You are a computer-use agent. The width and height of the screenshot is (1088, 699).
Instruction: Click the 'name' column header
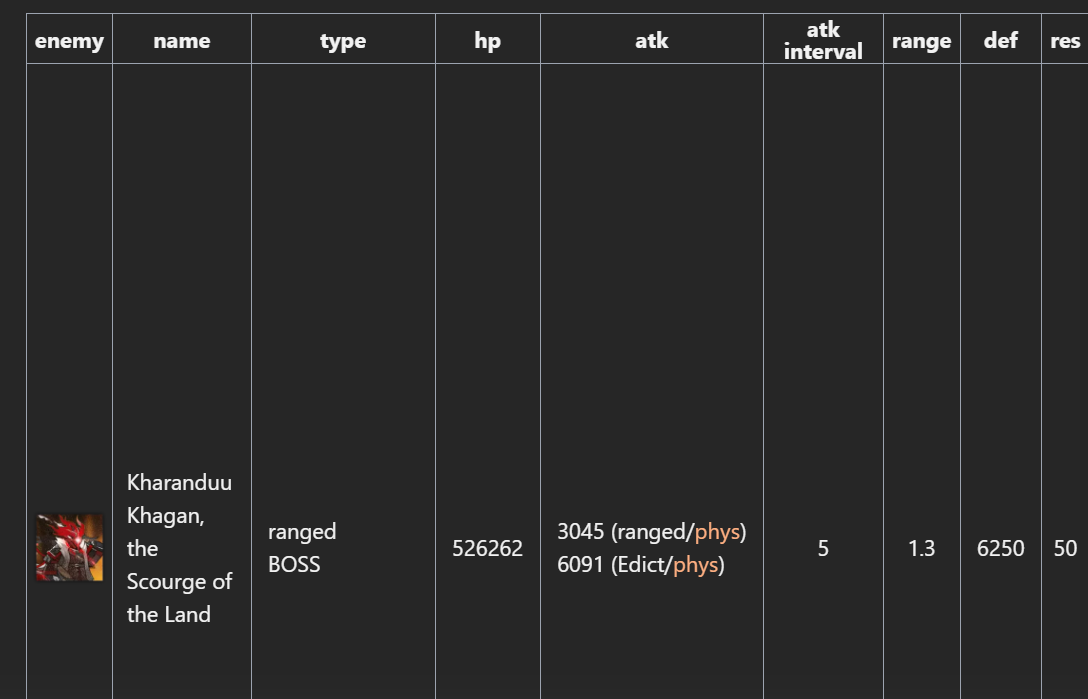coord(182,41)
